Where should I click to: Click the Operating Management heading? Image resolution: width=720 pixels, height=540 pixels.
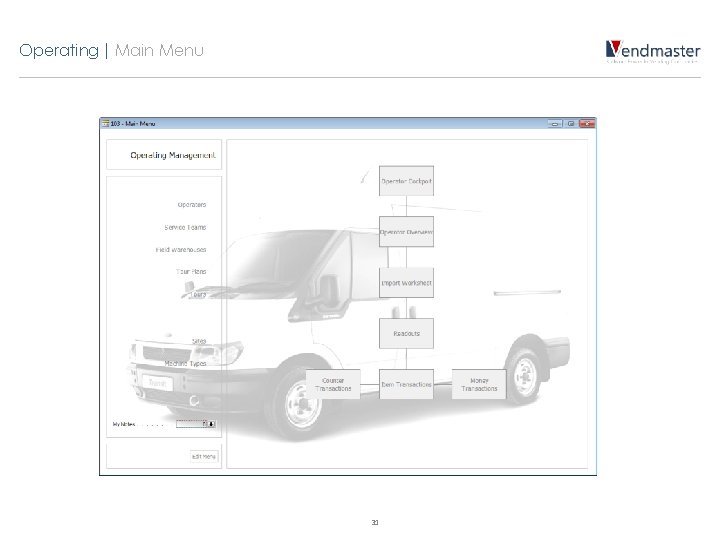(173, 155)
